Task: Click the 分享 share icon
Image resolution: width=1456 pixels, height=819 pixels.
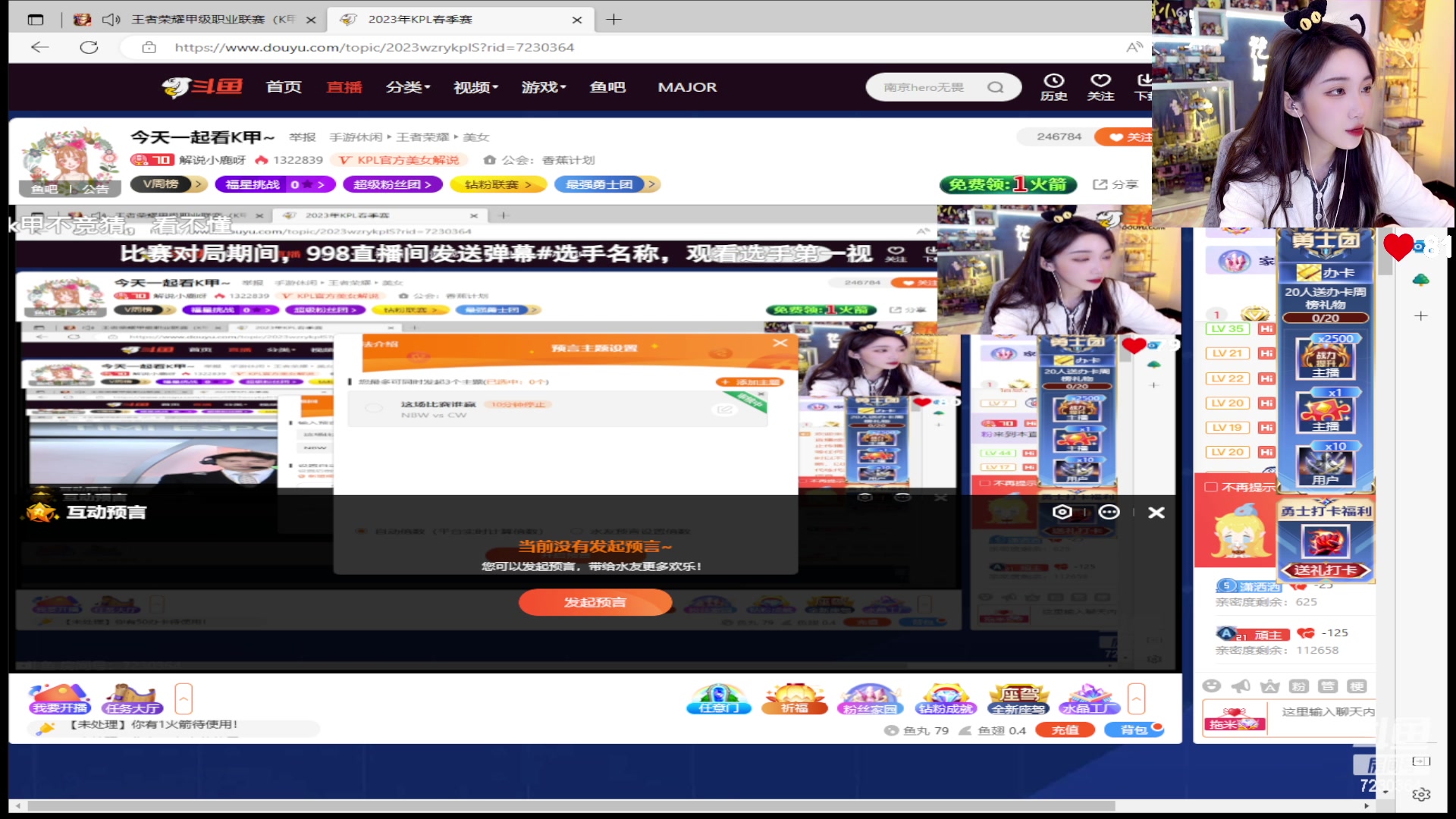Action: point(1116,184)
